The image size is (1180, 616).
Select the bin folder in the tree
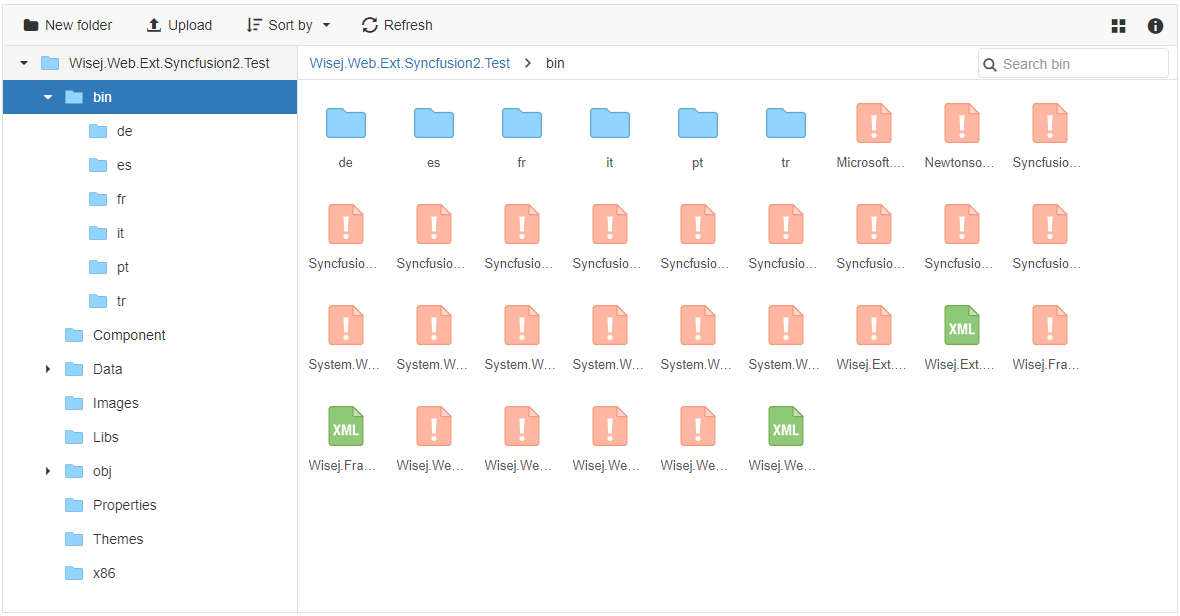click(x=150, y=97)
